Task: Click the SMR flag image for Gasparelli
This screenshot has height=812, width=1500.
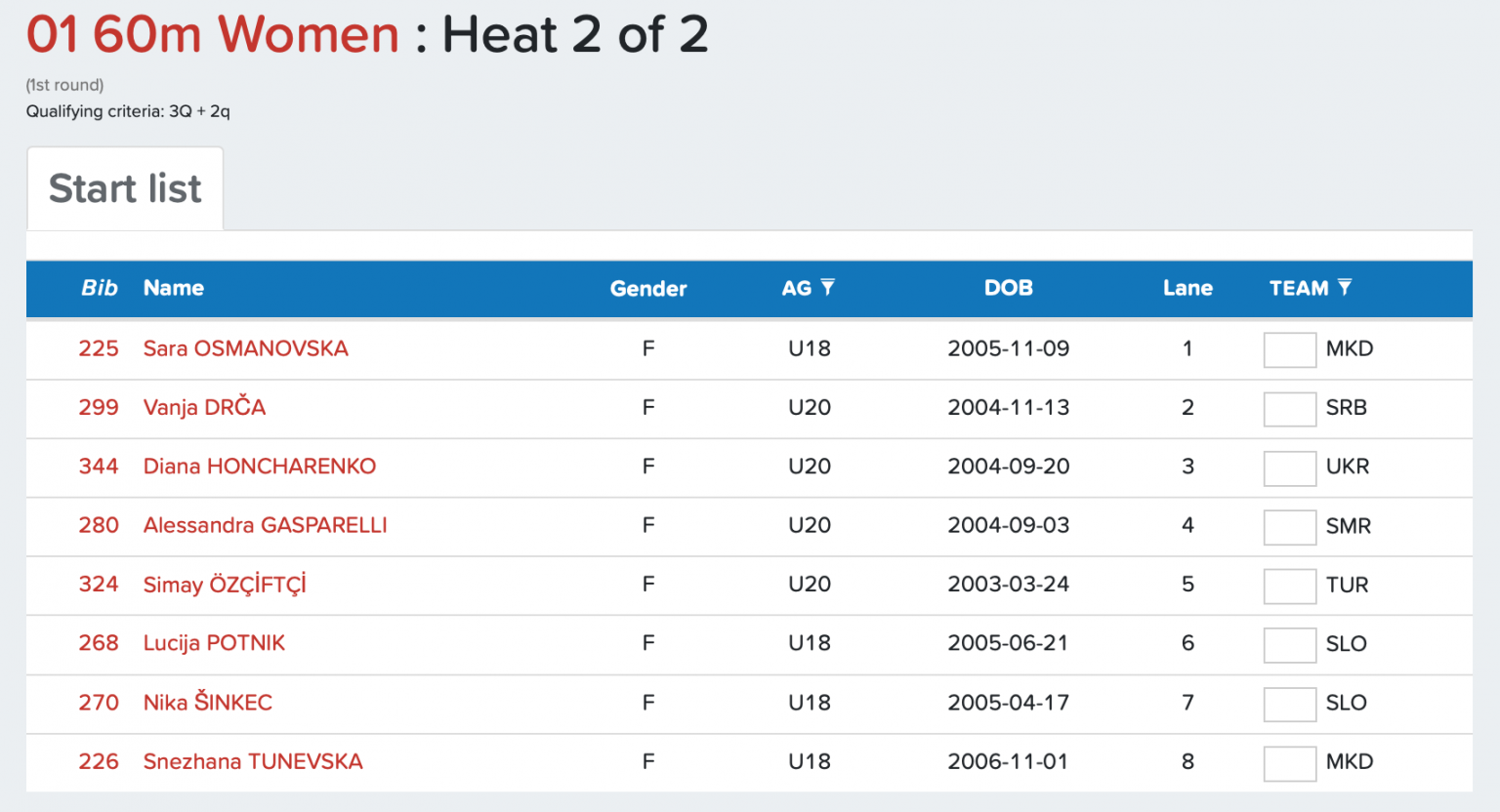Action: (x=1289, y=527)
